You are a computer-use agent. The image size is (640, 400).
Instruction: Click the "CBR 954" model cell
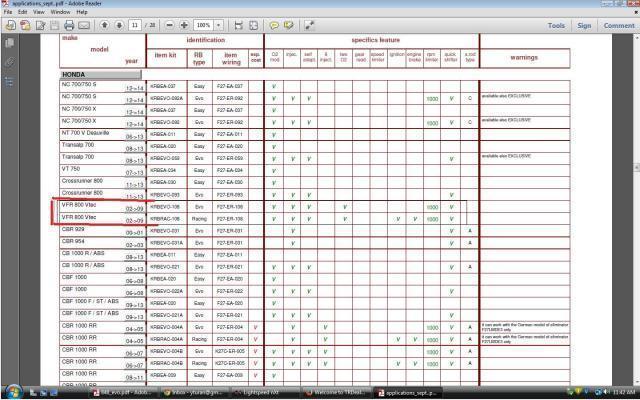point(73,241)
